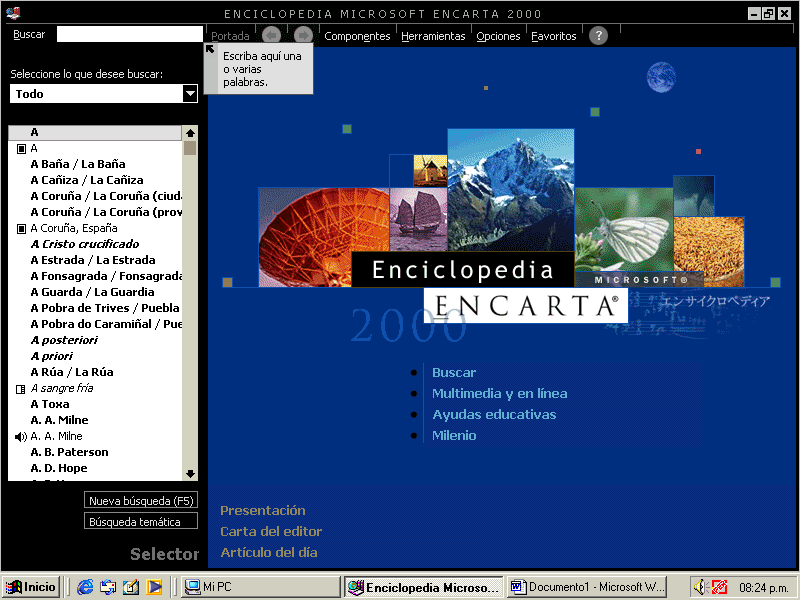Select A priori entry

[x=52, y=356]
